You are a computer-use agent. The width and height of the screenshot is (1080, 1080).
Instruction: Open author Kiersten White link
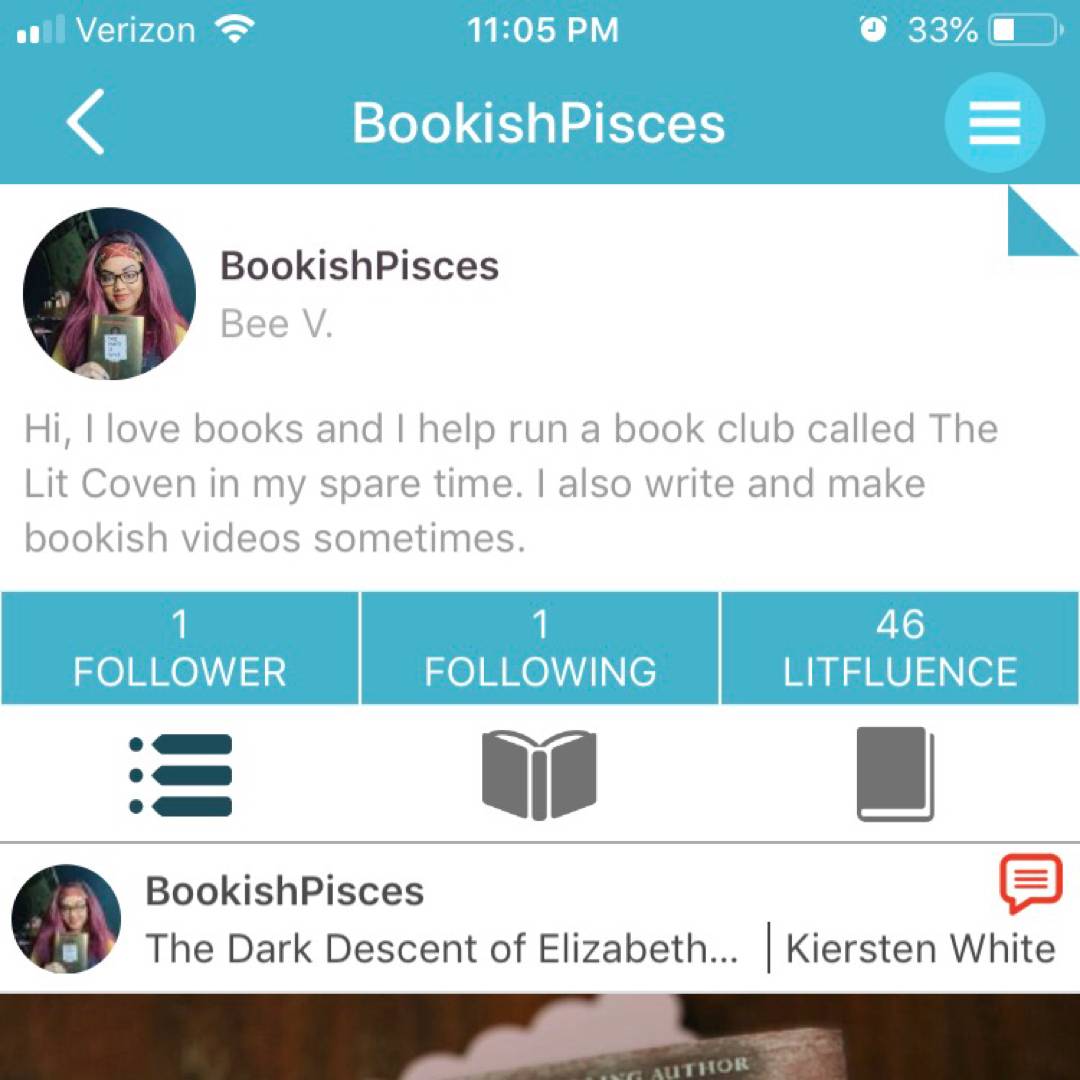tap(920, 948)
